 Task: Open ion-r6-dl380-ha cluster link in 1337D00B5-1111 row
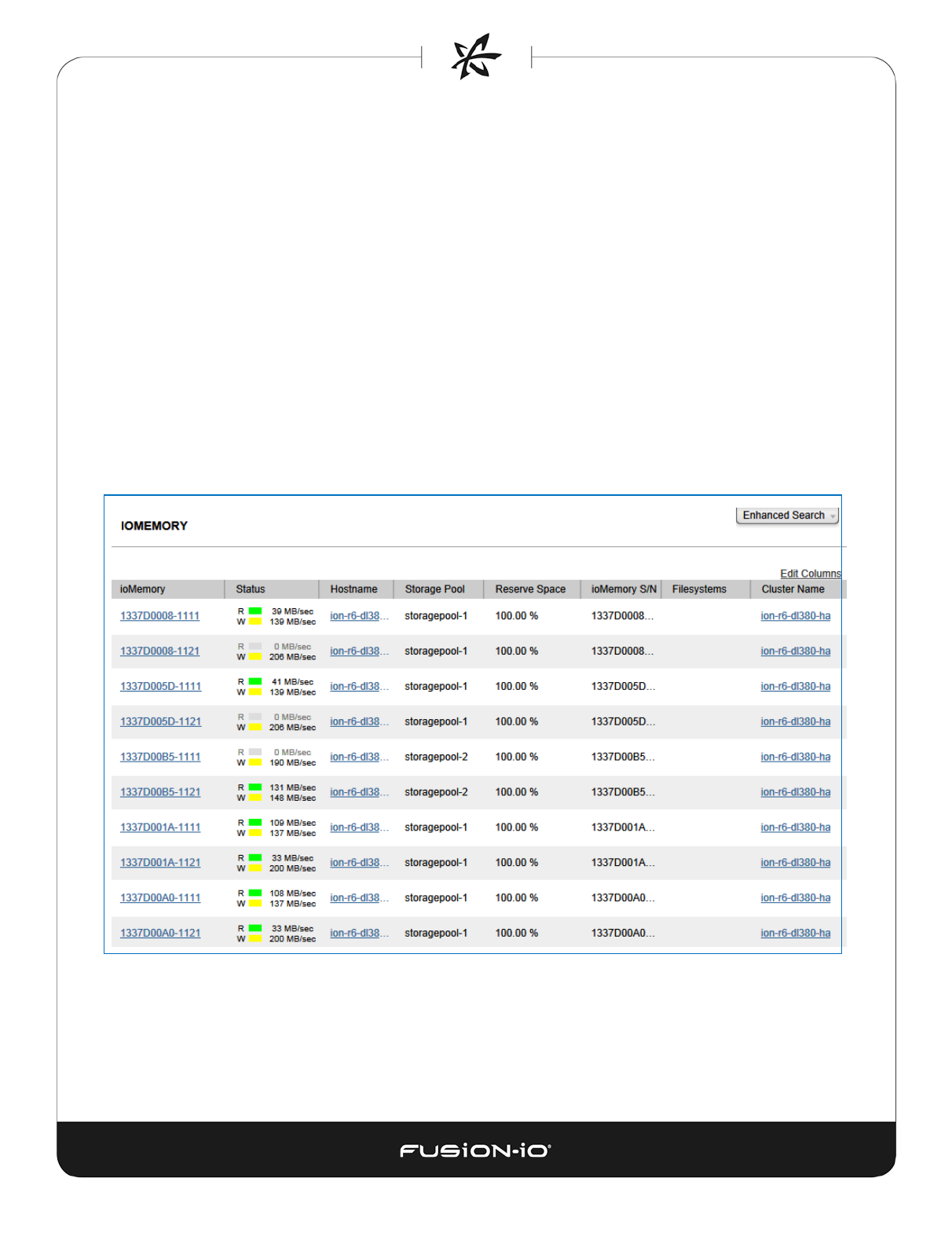[795, 758]
